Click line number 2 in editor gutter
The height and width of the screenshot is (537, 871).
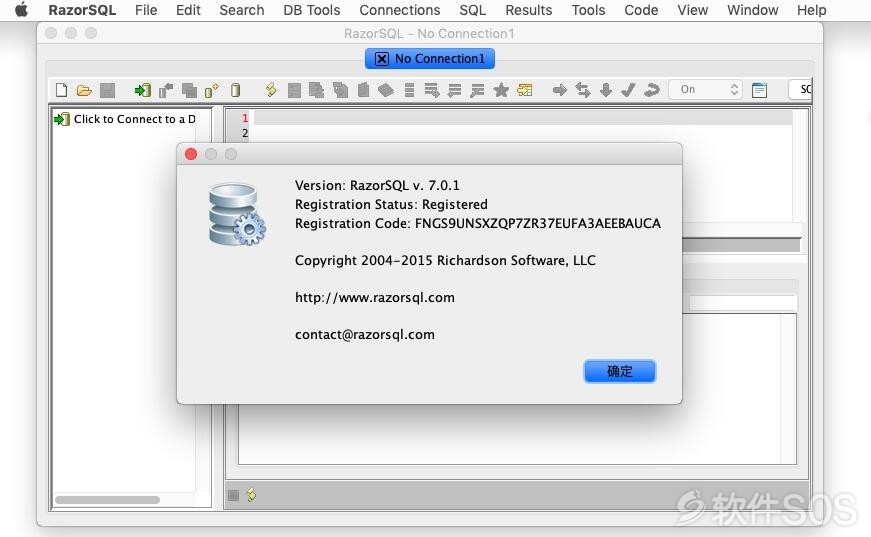(245, 133)
